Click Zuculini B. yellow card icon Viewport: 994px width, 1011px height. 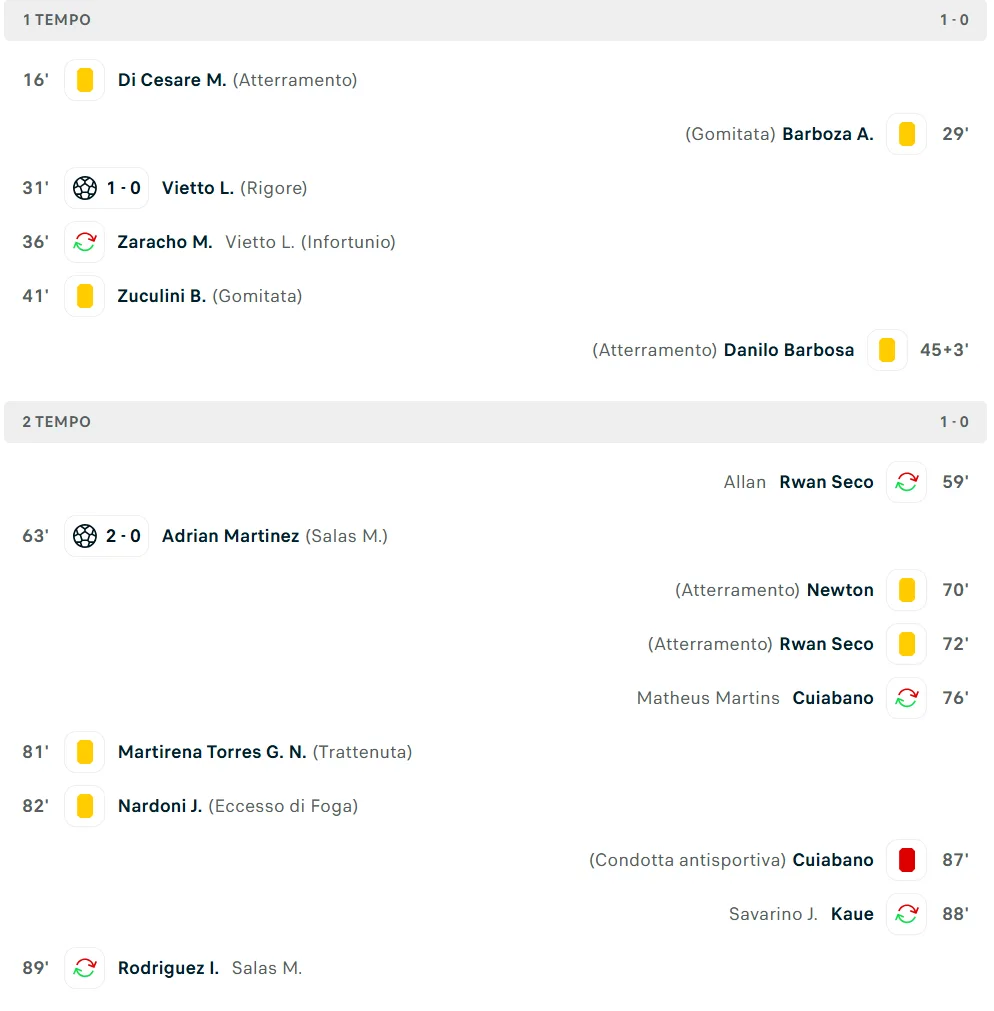coord(85,296)
